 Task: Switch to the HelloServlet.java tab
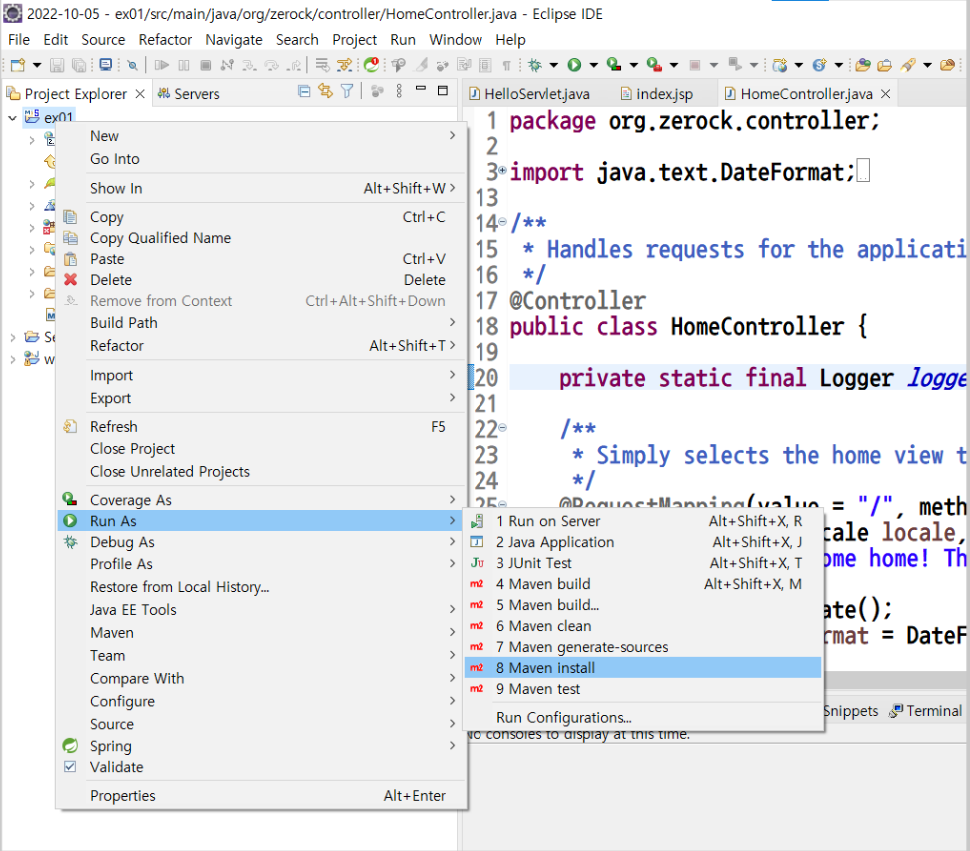(x=530, y=94)
